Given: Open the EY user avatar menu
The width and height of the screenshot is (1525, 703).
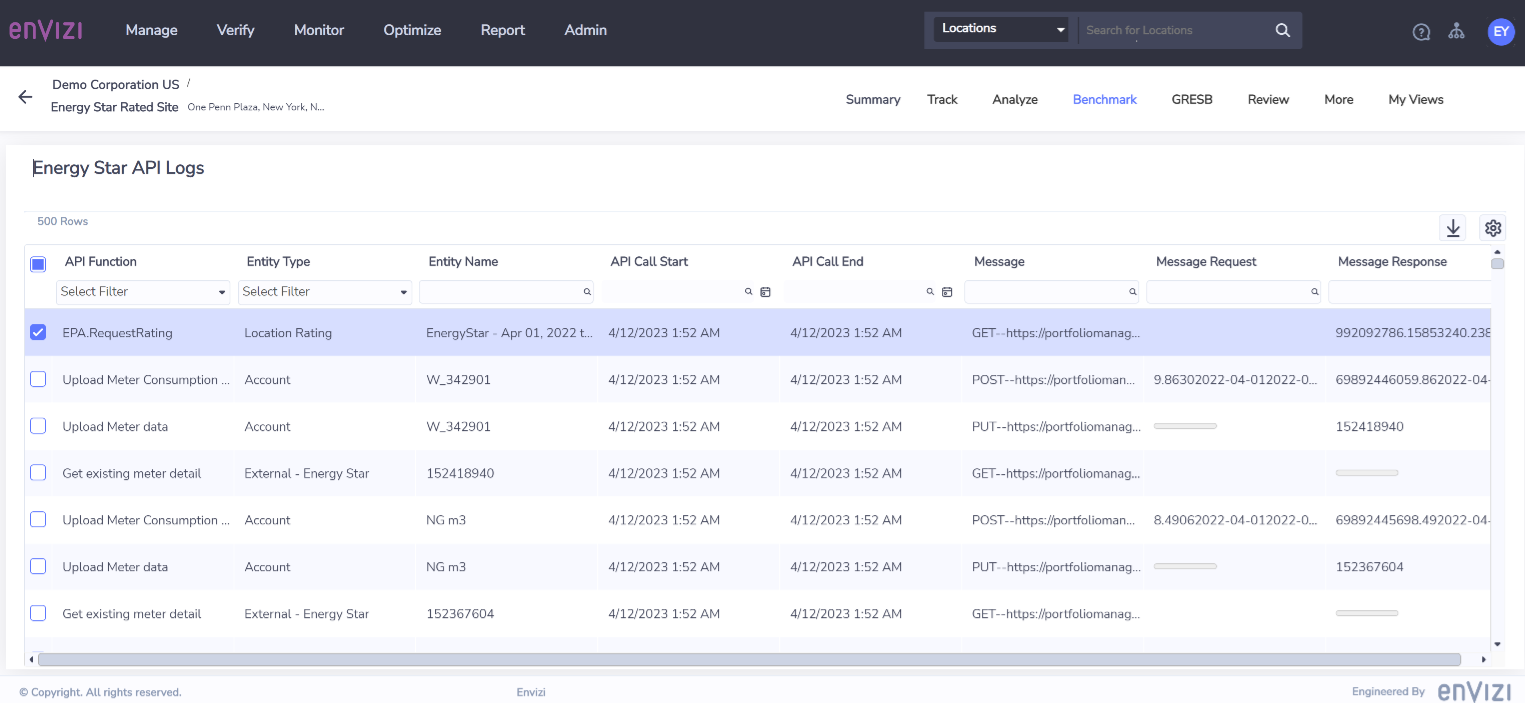Looking at the screenshot, I should [1501, 31].
